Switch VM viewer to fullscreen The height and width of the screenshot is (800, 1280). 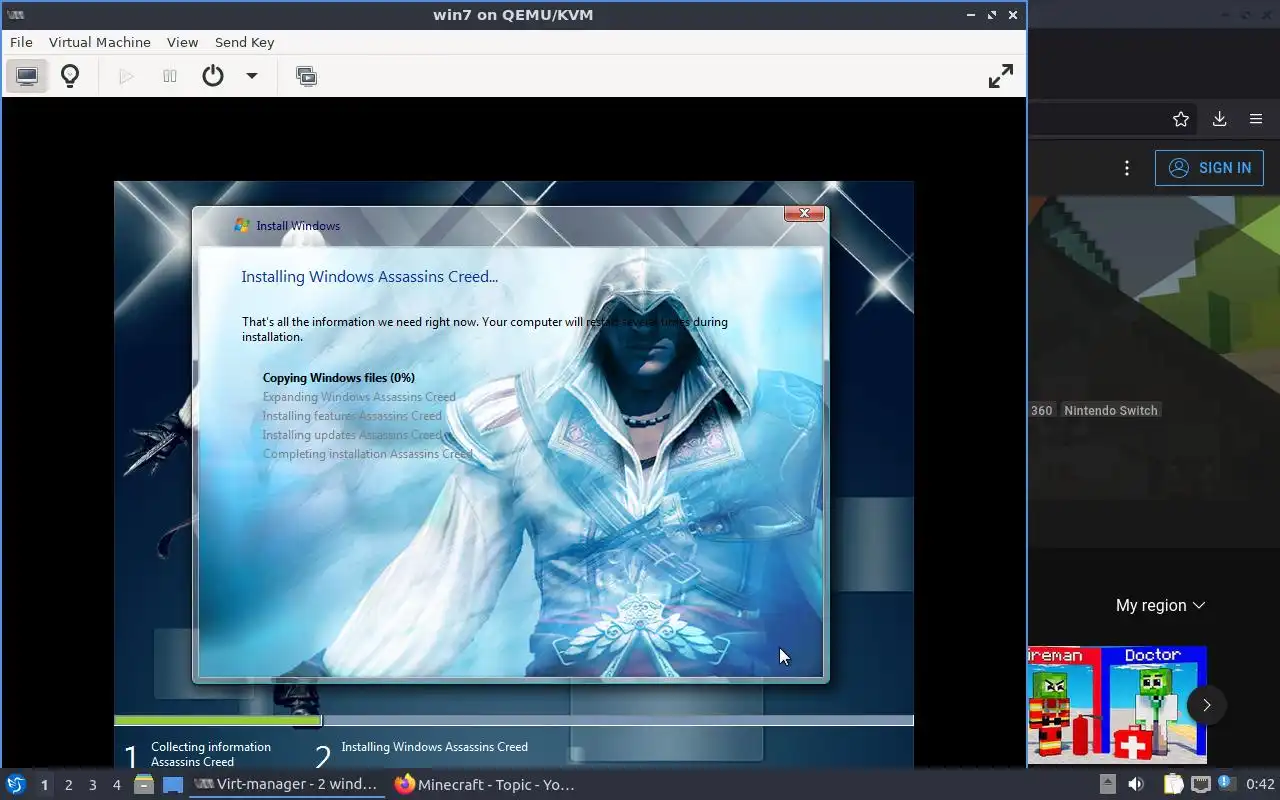1000,76
